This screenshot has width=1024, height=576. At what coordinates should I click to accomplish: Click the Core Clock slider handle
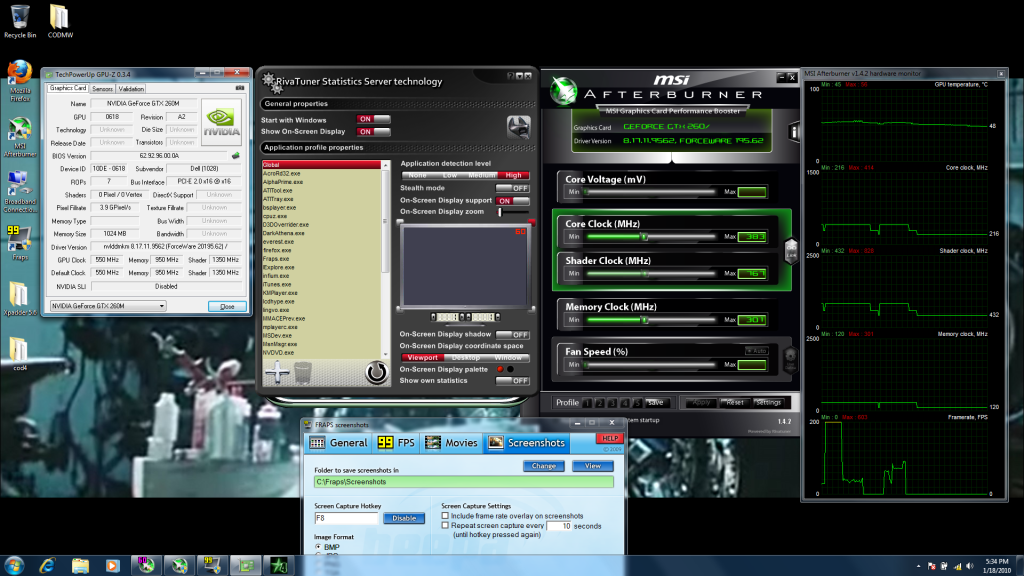644,236
